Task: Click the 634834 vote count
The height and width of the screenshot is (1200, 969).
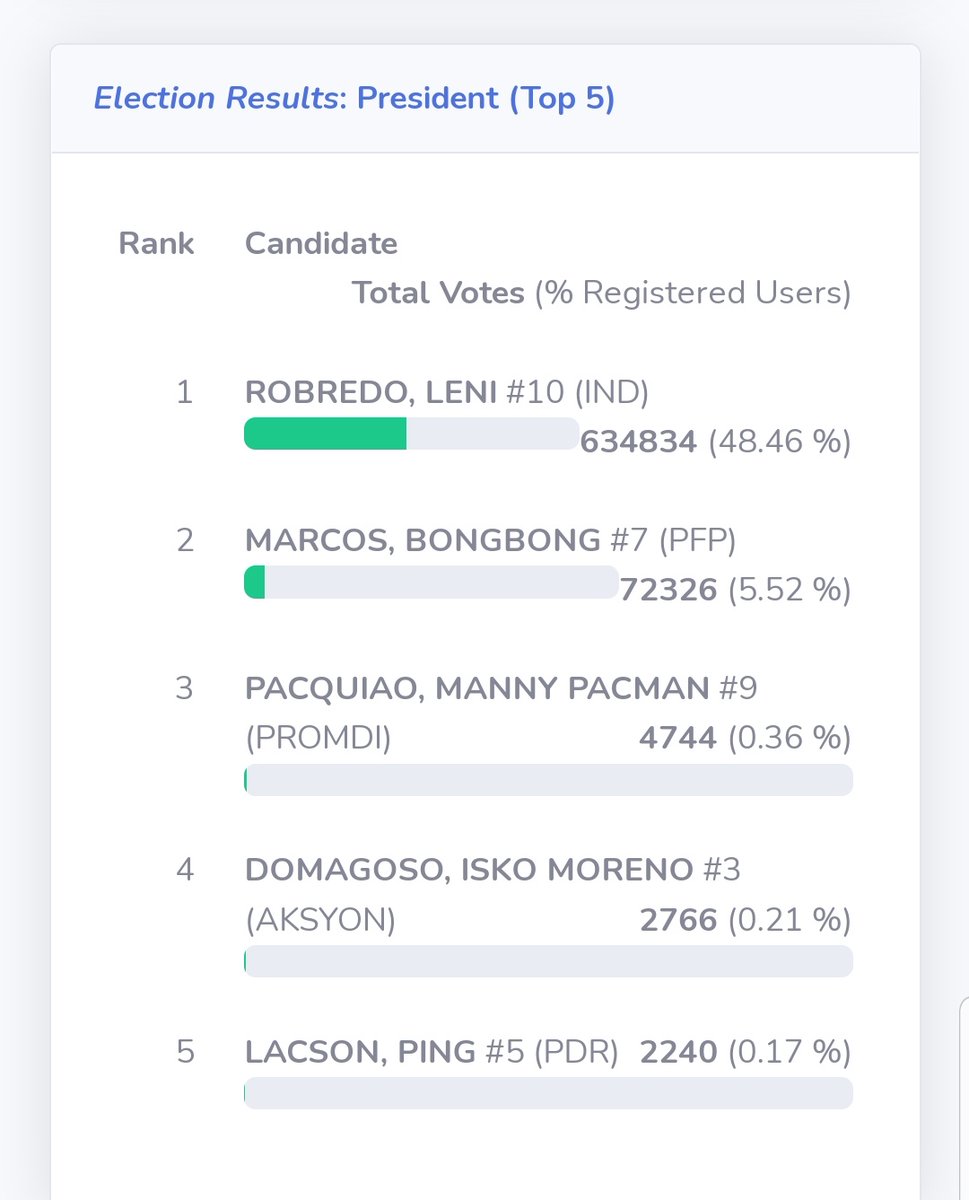Action: pos(639,442)
